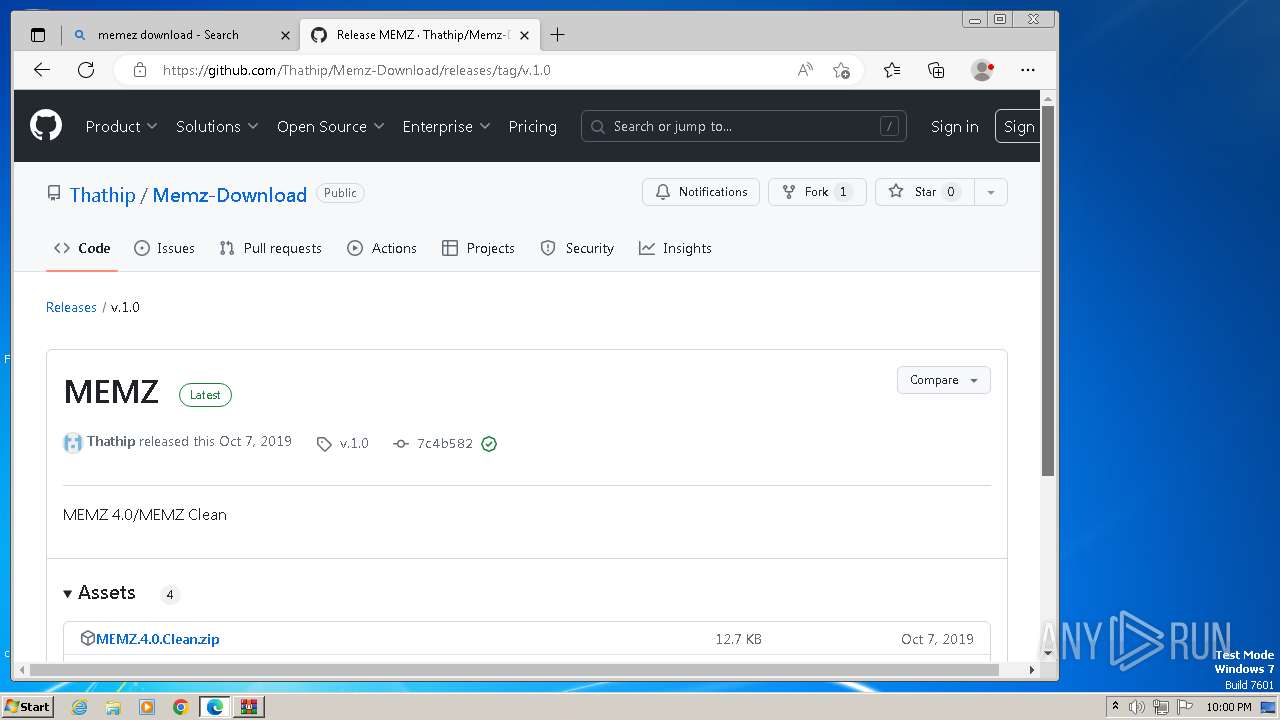Switch to the Insights tab
The width and height of the screenshot is (1280, 720).
pyautogui.click(x=675, y=248)
